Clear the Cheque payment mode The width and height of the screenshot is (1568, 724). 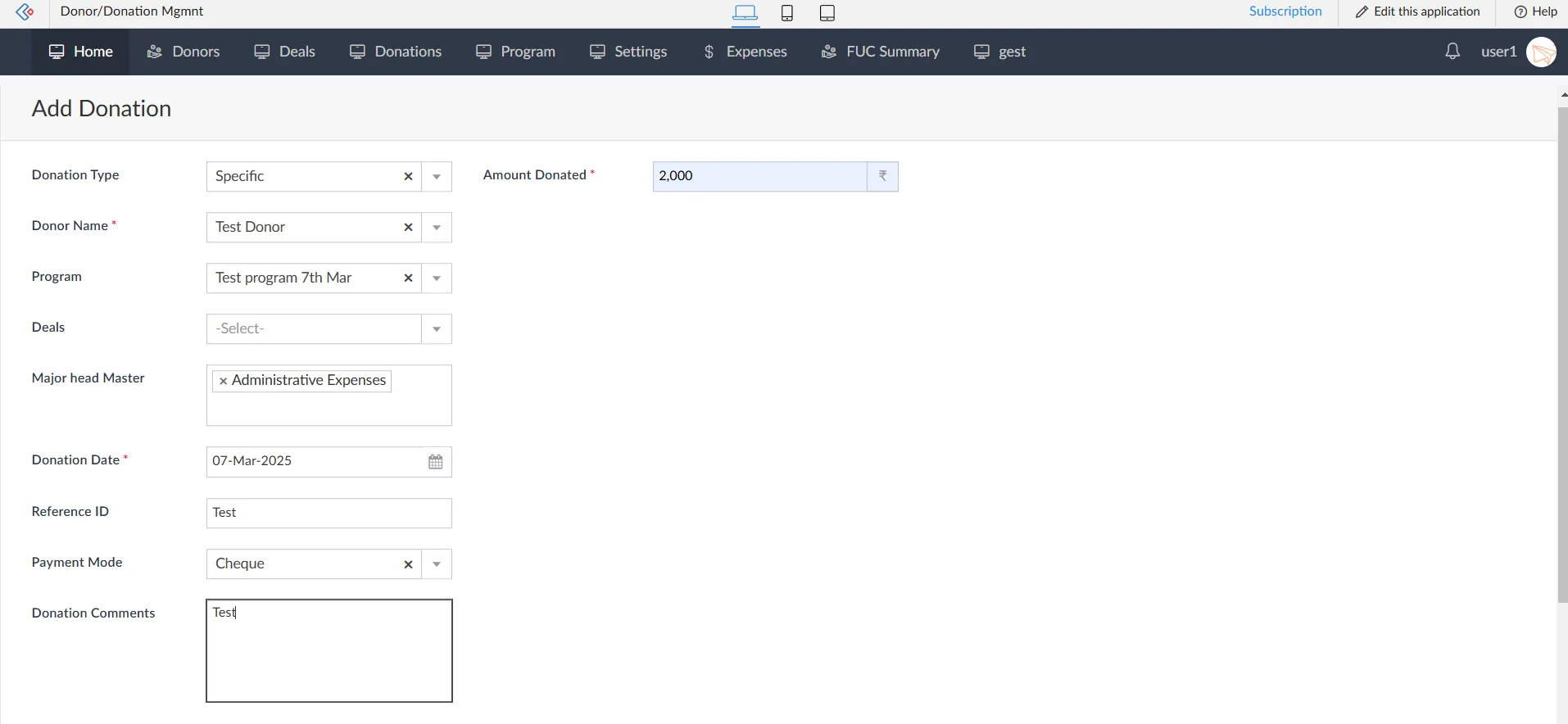coord(408,564)
